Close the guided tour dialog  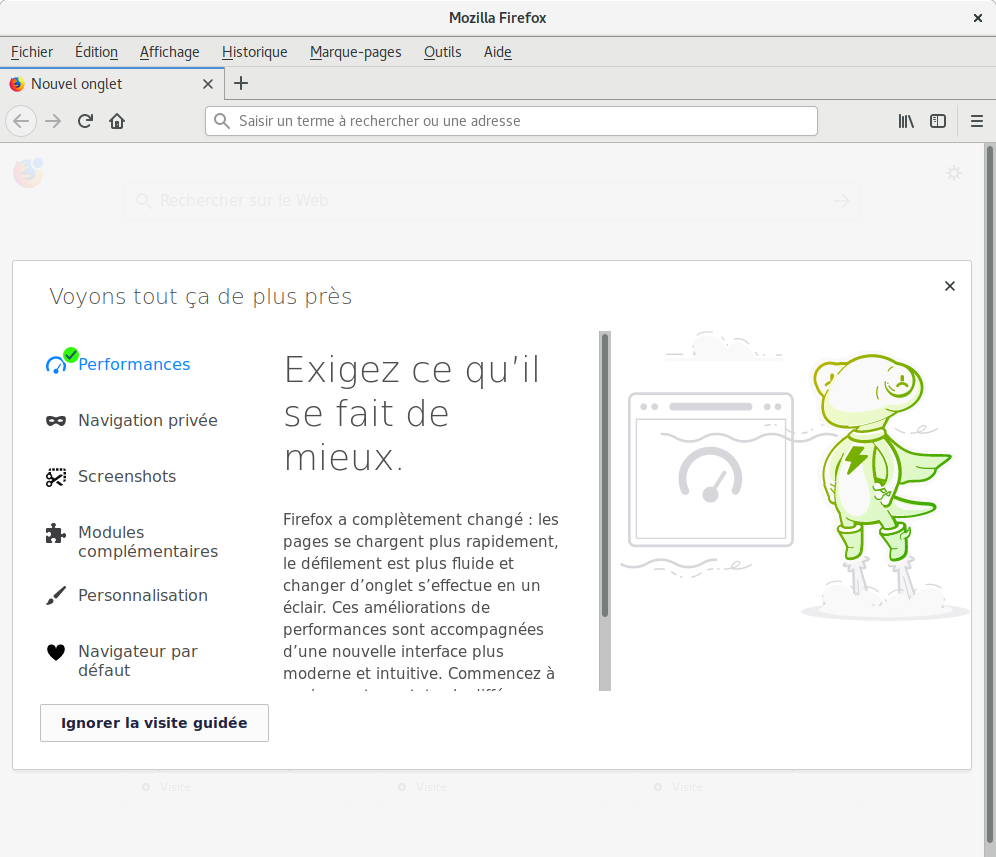coord(950,286)
